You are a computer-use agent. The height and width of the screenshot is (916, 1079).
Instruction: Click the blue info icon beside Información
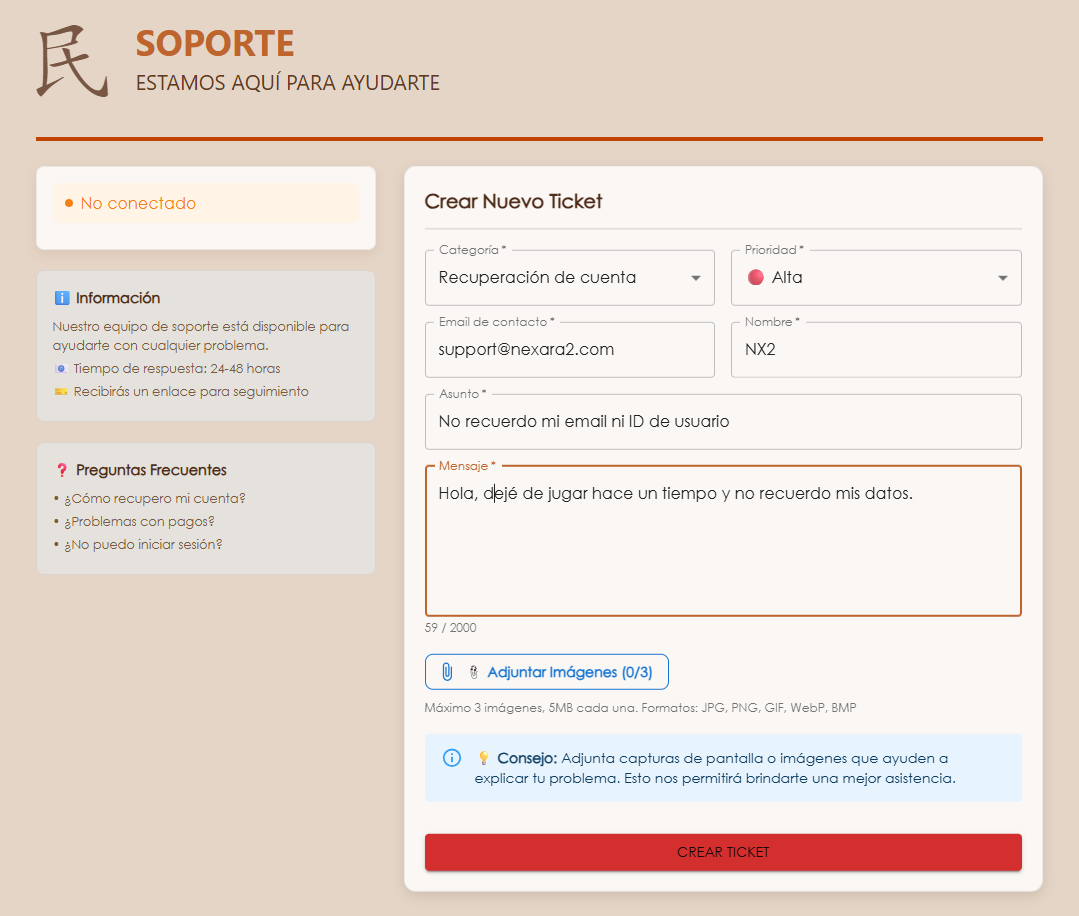(62, 298)
